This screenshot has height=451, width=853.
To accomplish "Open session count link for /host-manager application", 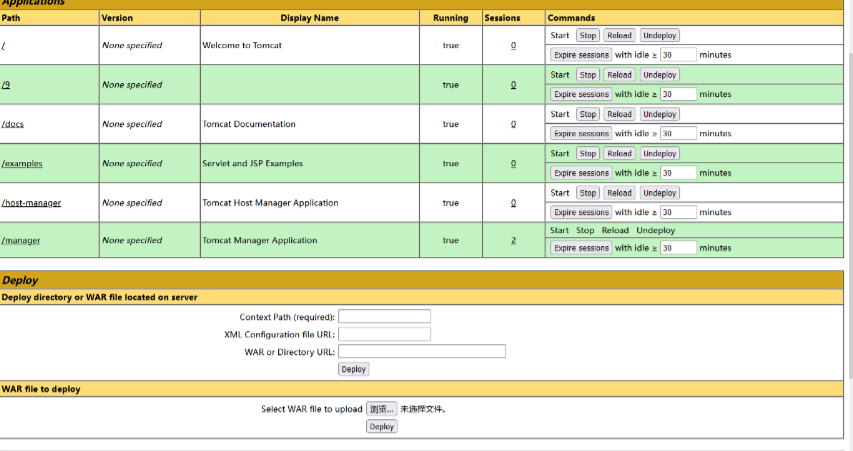I will click(514, 203).
